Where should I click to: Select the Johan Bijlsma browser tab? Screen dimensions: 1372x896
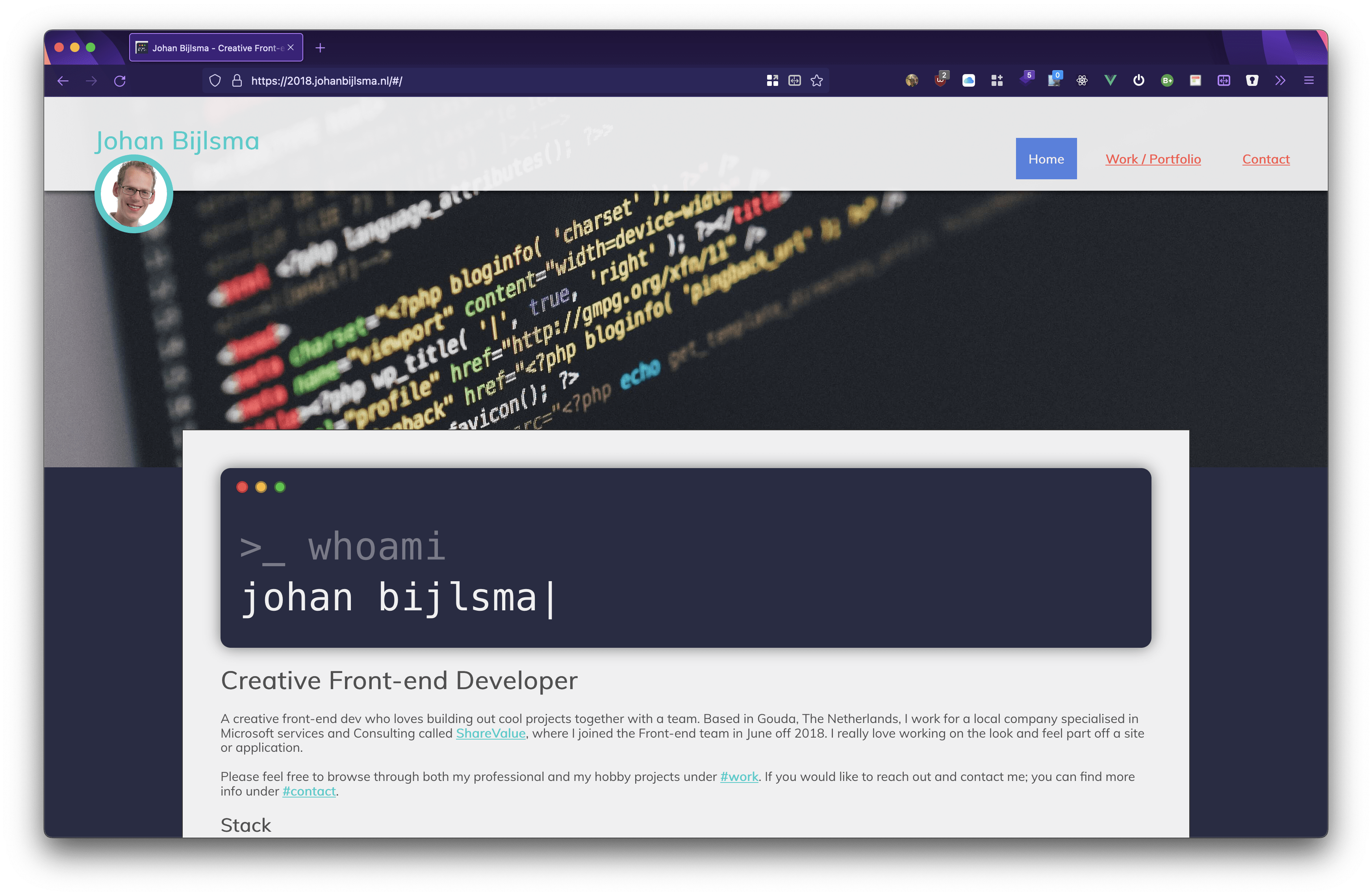[x=215, y=48]
